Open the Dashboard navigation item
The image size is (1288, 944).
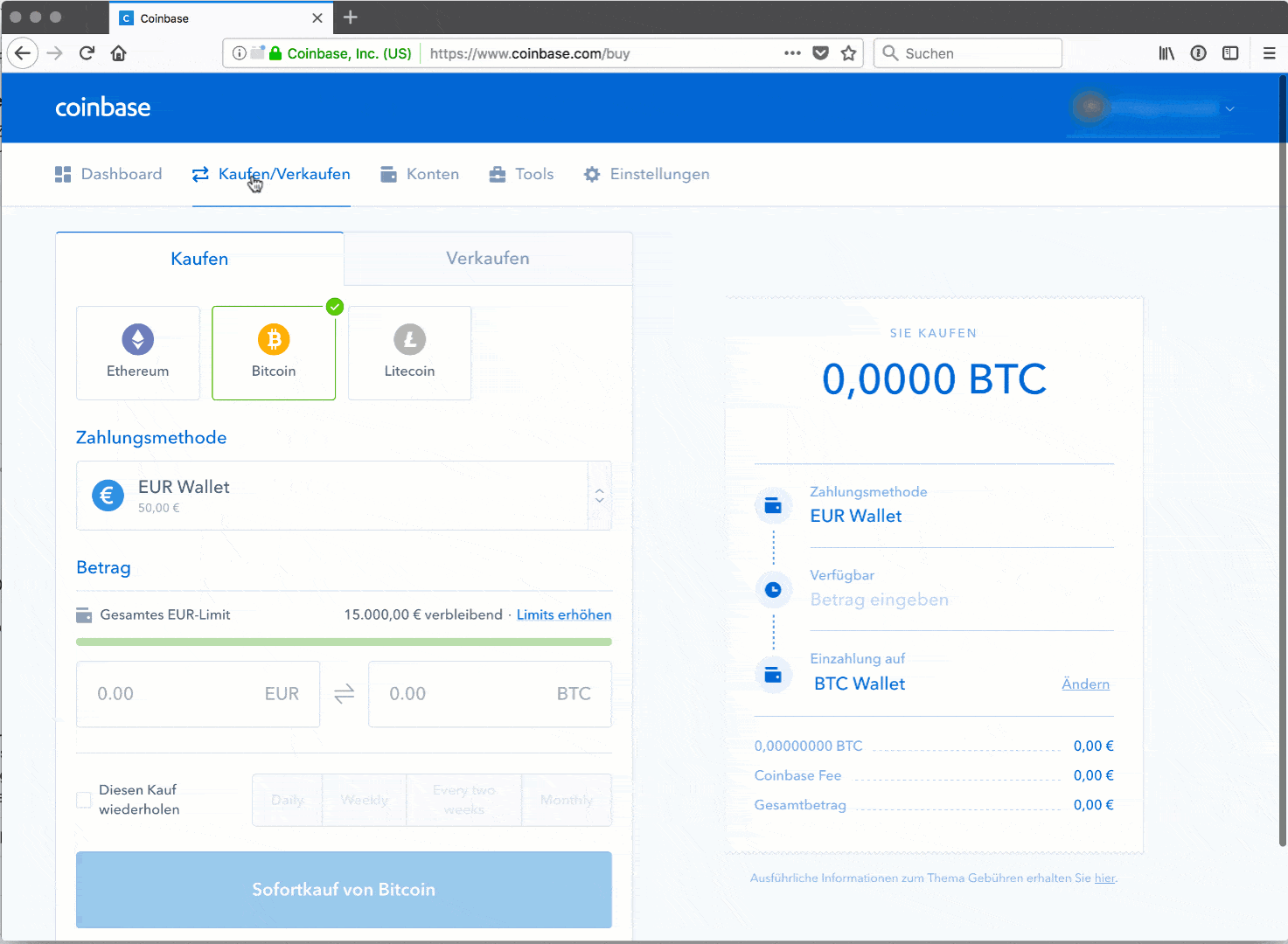coord(108,174)
